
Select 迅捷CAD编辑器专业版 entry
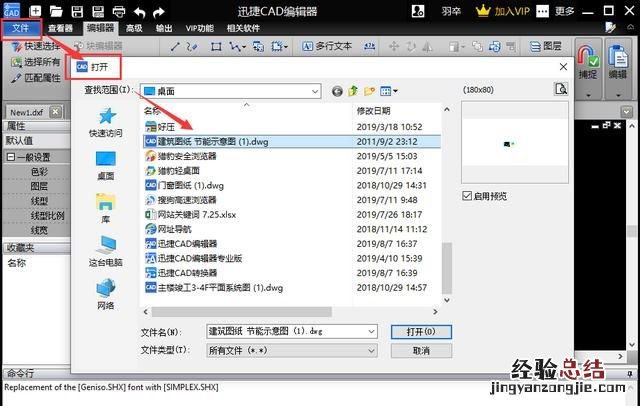194,258
